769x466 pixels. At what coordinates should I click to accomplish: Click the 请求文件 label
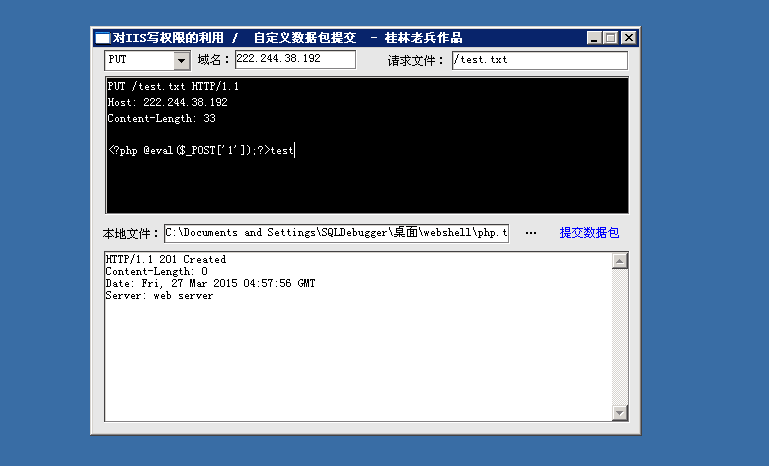pyautogui.click(x=415, y=61)
